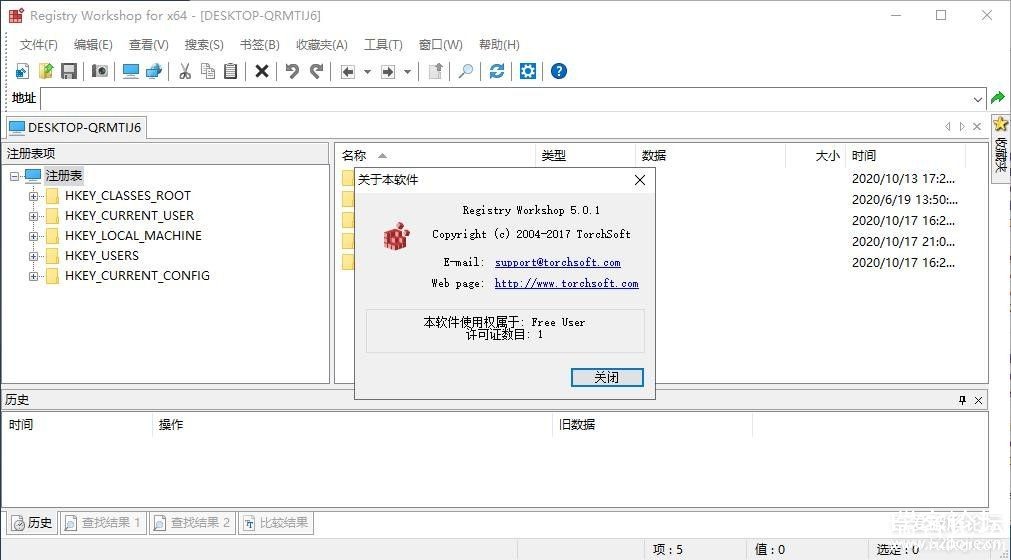Expand HKEY_CURRENT_CONFIG node
The width and height of the screenshot is (1011, 560).
point(34,276)
